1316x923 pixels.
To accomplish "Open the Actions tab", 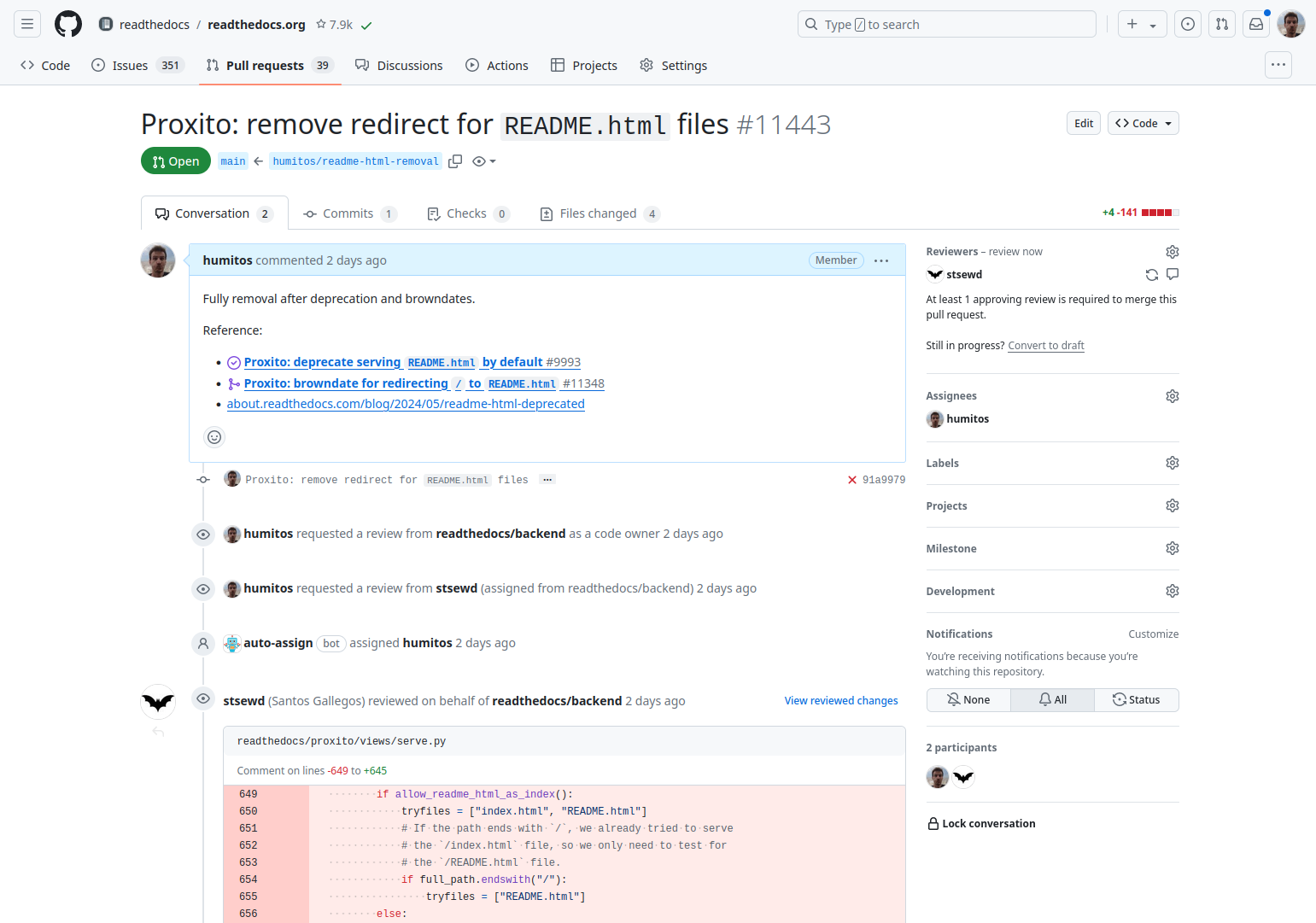I will (497, 66).
